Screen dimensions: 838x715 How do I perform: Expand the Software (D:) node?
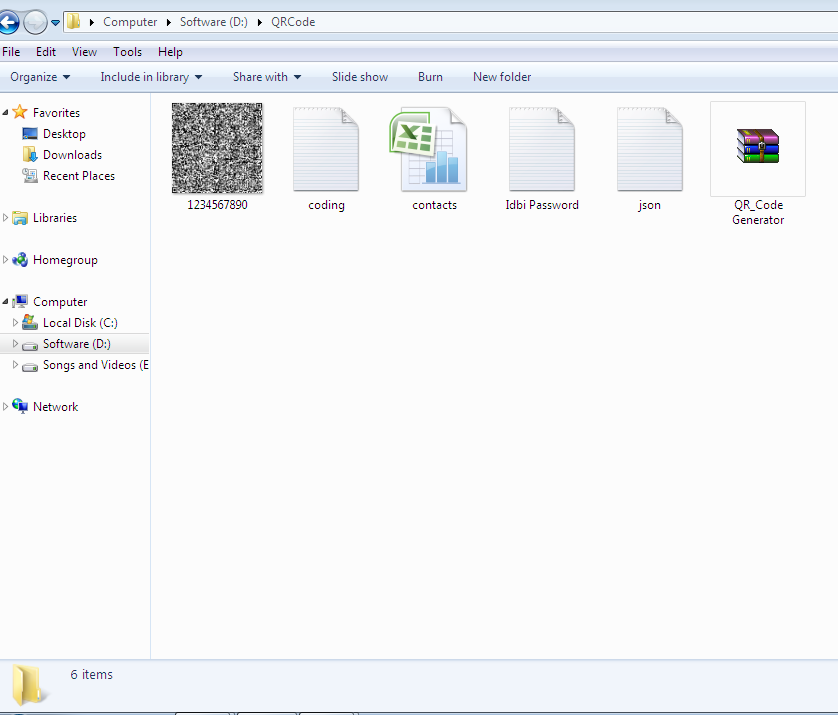coord(15,343)
